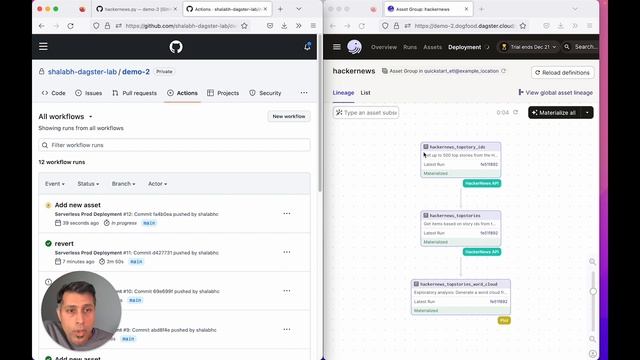The height and width of the screenshot is (360, 640).
Task: Open Firefox menu in GitHub window
Action: [x=313, y=26]
